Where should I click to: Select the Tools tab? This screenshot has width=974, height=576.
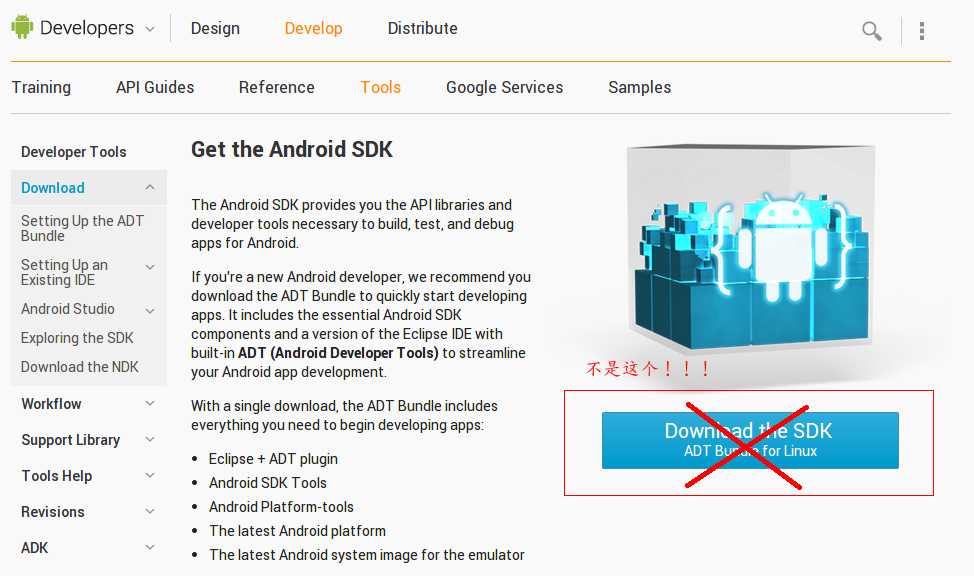(x=380, y=88)
